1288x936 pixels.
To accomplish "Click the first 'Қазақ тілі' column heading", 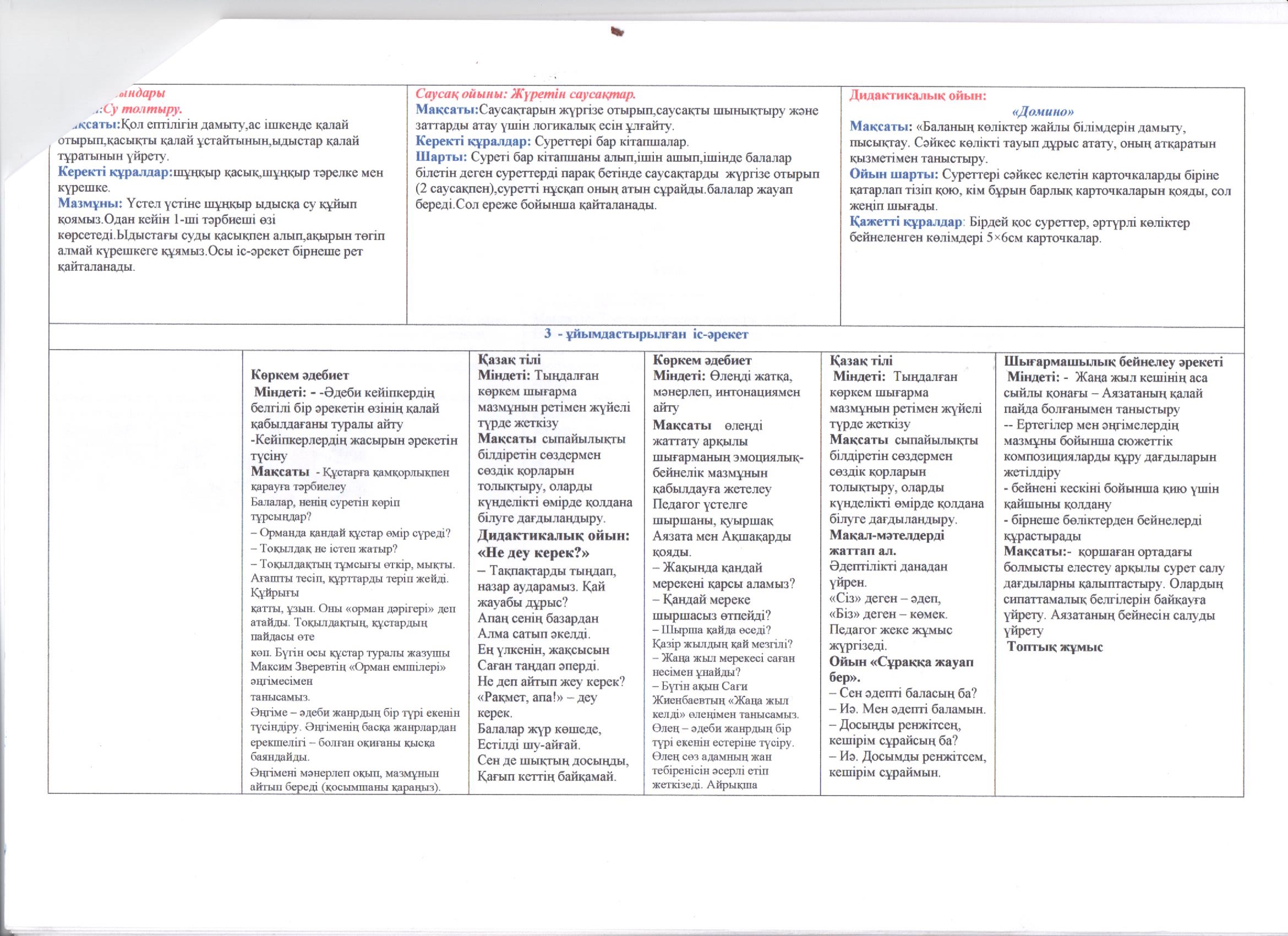I will click(x=509, y=360).
